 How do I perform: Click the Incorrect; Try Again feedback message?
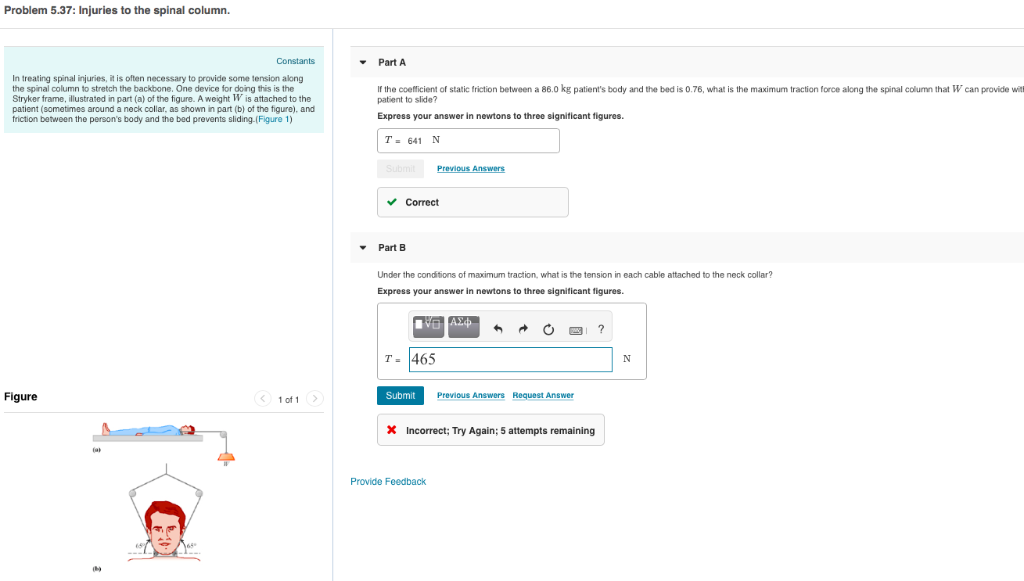491,430
